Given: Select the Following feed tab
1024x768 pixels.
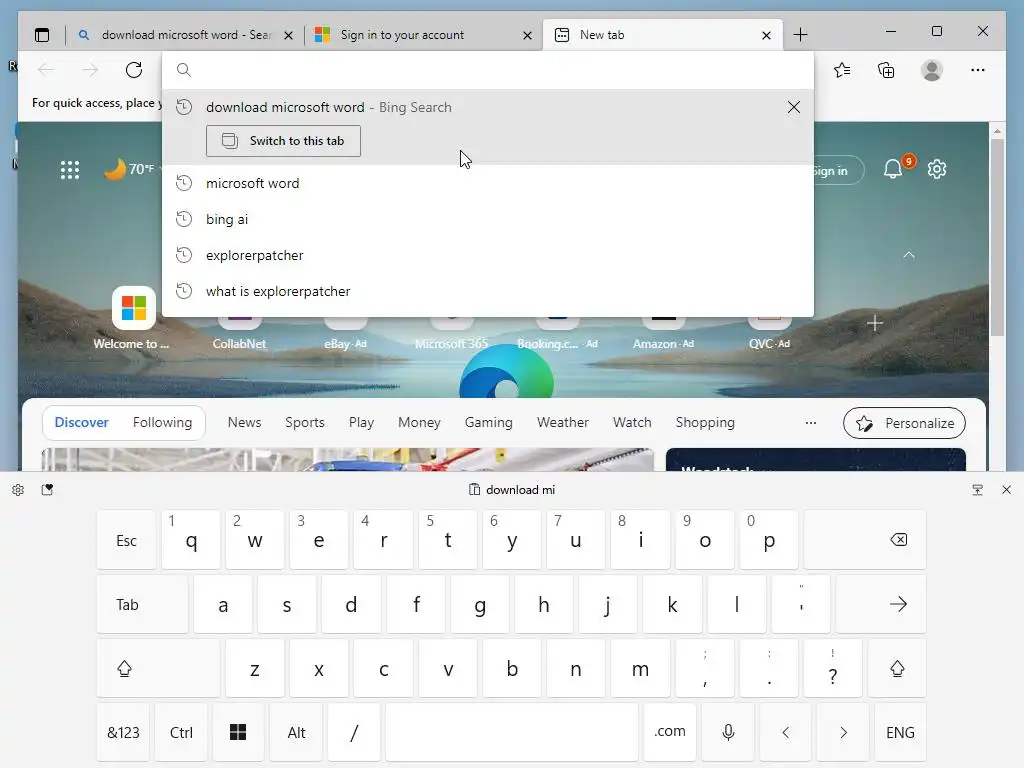Looking at the screenshot, I should pos(163,423).
